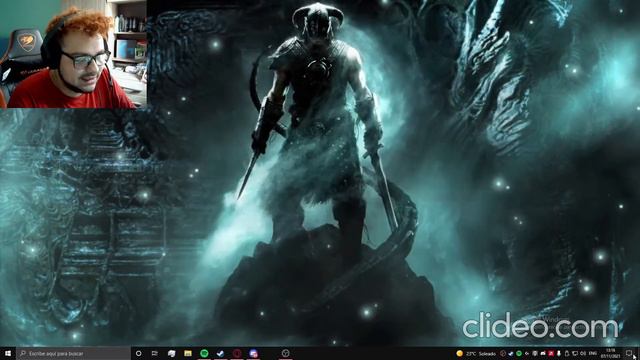Open the volume control in system tray
Viewport: 640px width, 360px height.
pos(583,353)
